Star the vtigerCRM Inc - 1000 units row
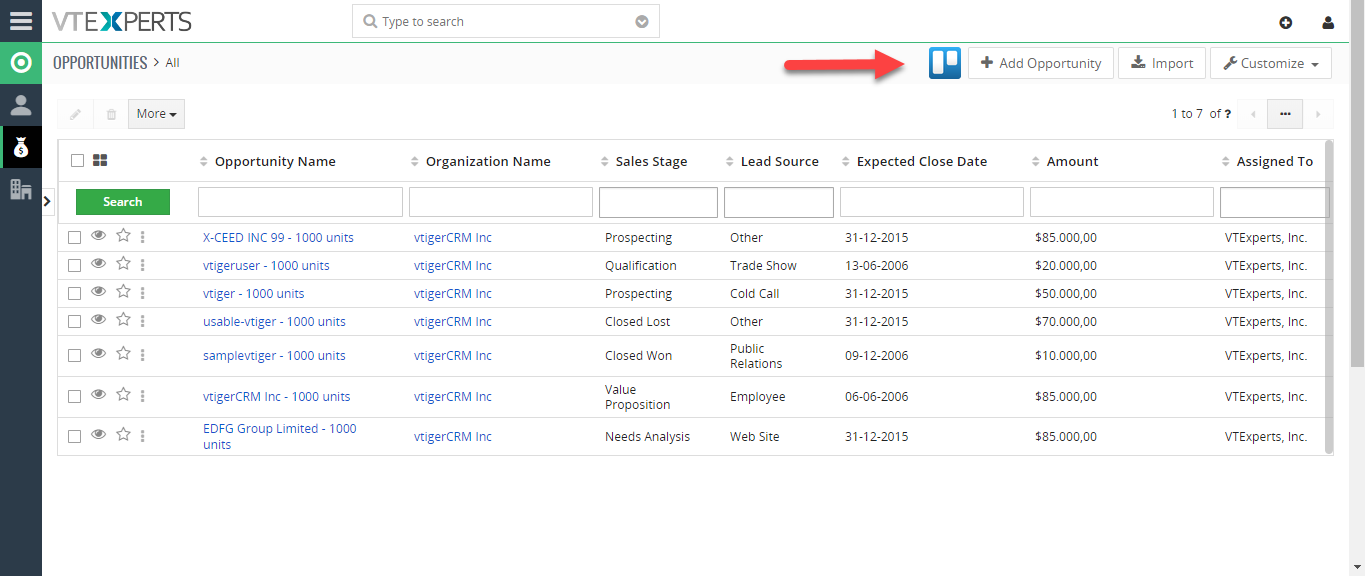The width and height of the screenshot is (1365, 576). click(x=123, y=395)
